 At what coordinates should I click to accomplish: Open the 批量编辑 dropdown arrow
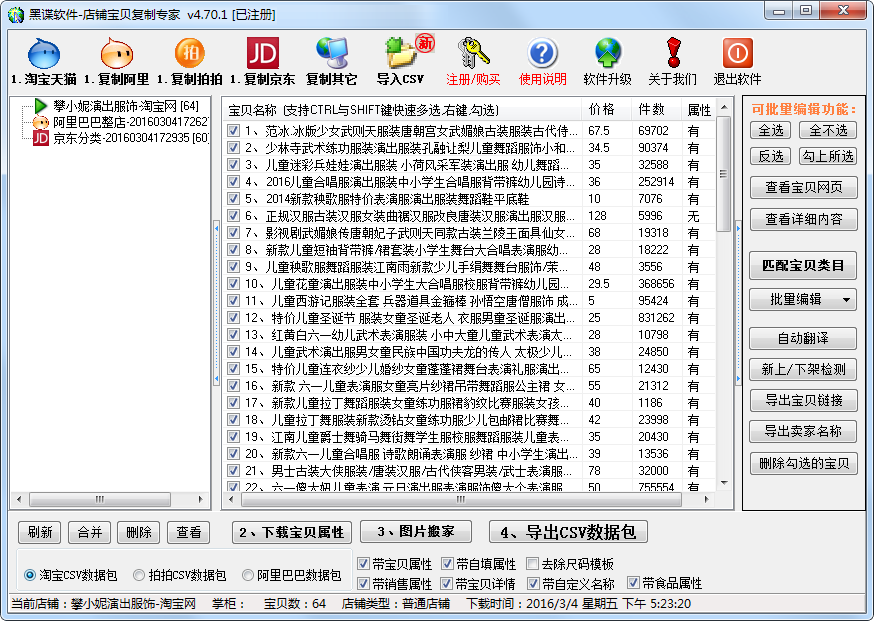tap(846, 299)
